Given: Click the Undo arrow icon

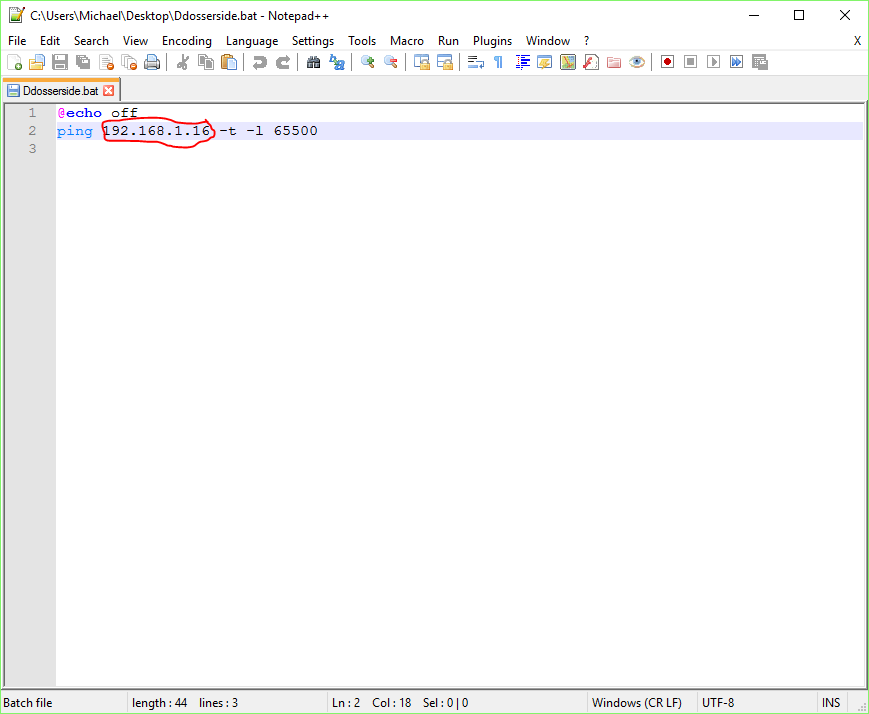Looking at the screenshot, I should click(260, 62).
